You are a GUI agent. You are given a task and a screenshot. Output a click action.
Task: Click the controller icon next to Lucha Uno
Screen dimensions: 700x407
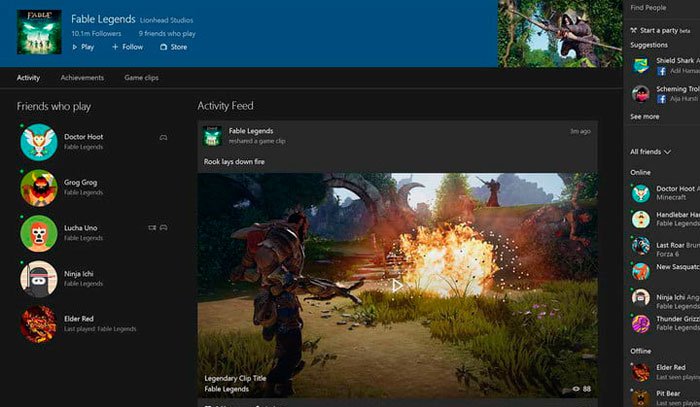164,228
